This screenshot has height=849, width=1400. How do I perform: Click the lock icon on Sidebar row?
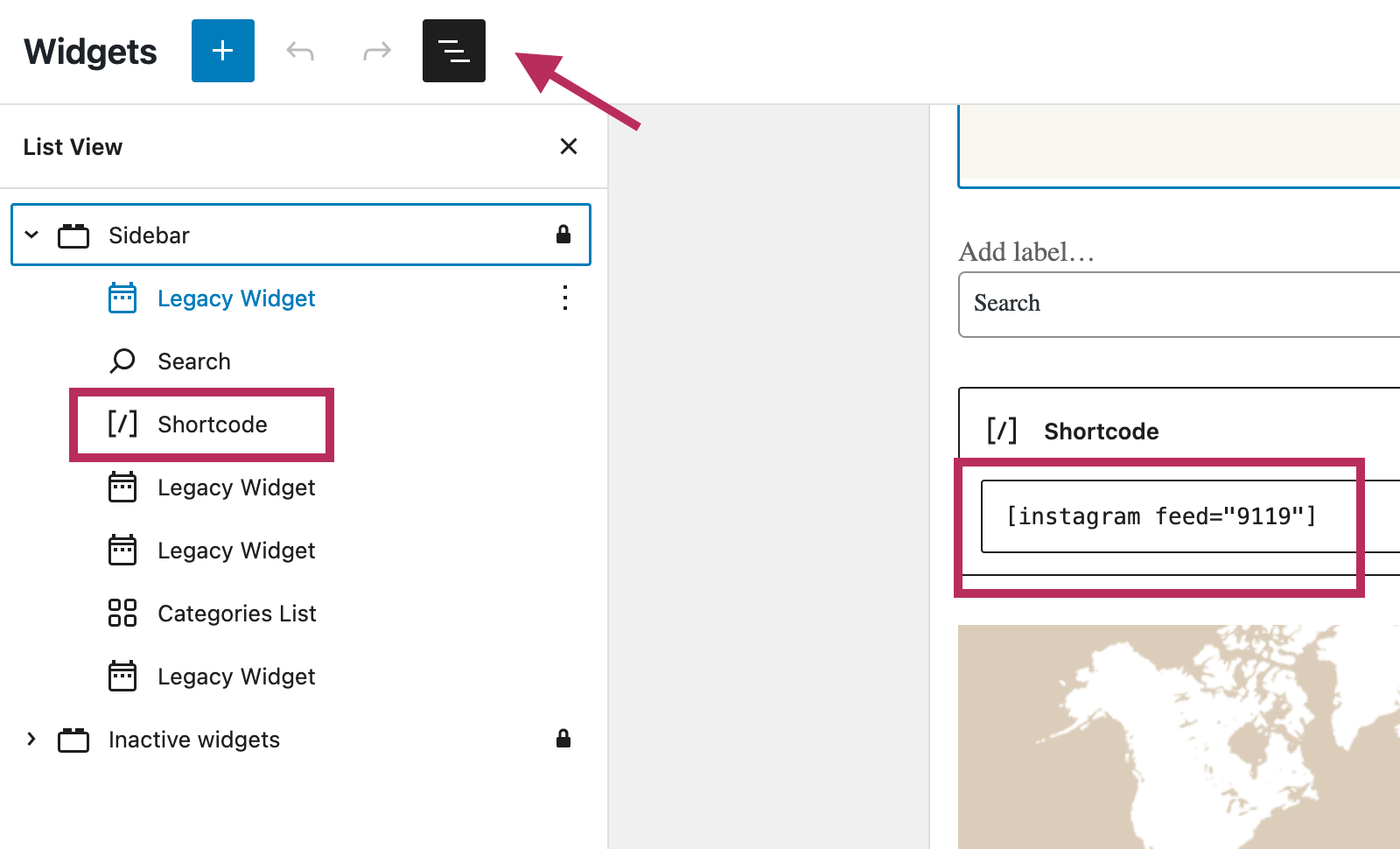pyautogui.click(x=563, y=234)
